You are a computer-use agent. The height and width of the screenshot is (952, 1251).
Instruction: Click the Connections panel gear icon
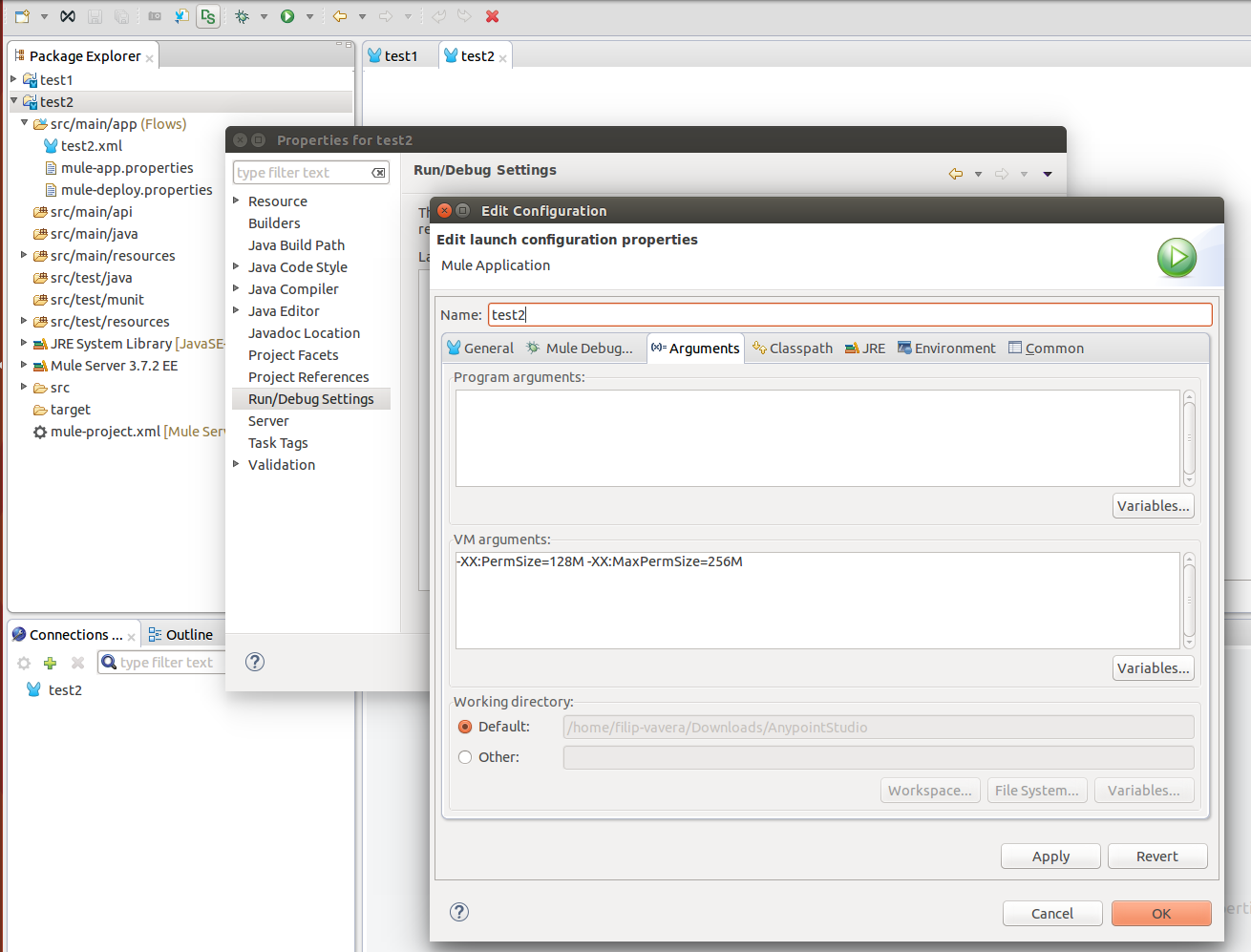tap(24, 663)
